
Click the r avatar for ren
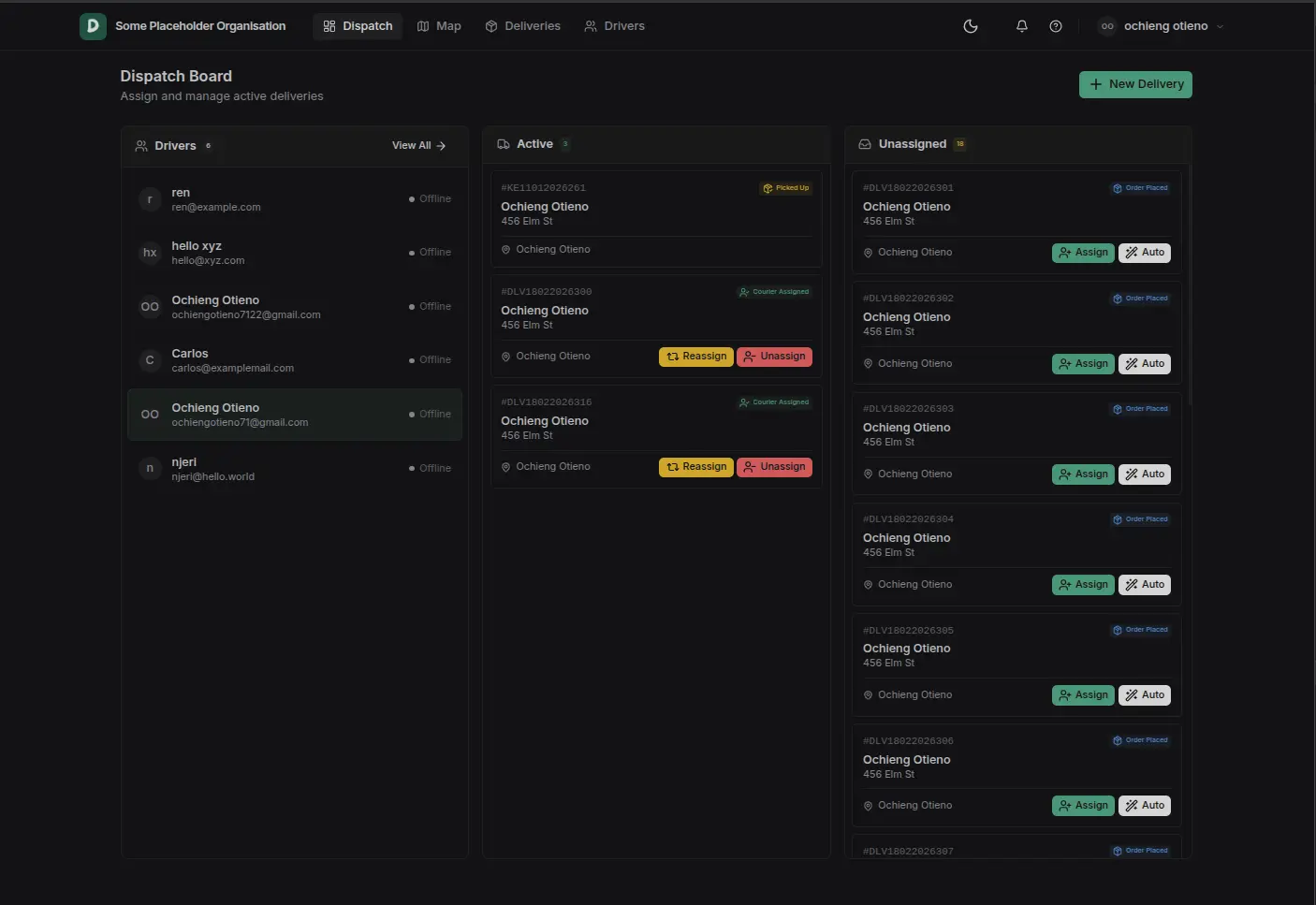click(150, 199)
